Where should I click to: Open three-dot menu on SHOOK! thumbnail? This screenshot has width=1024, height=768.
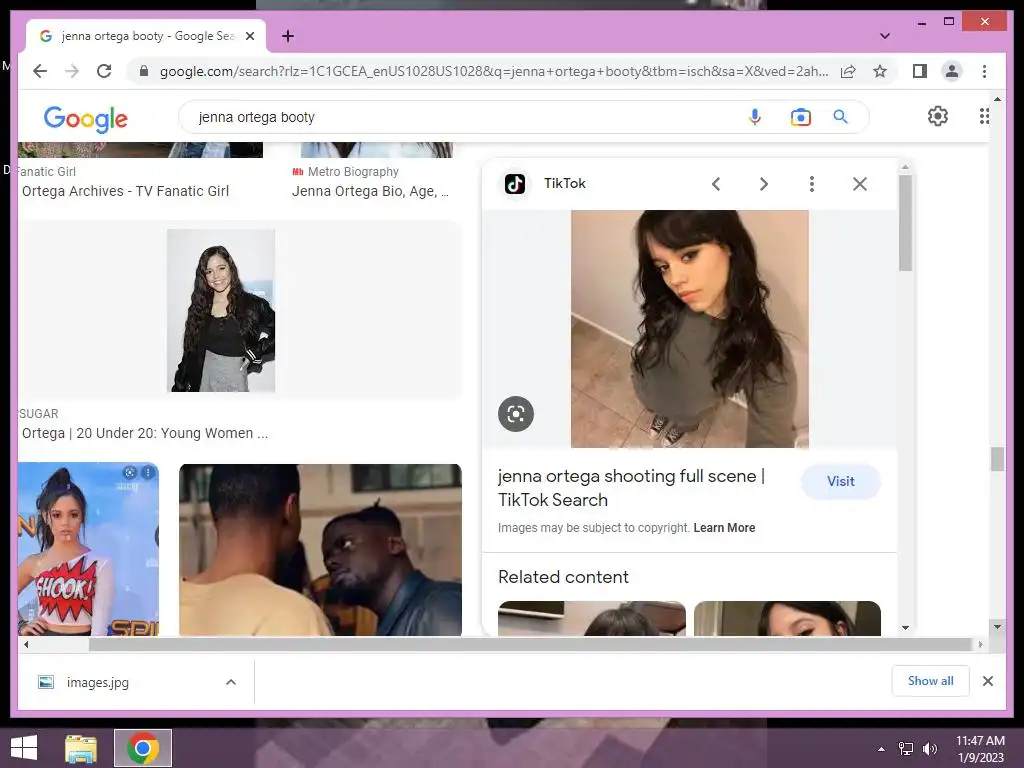148,472
